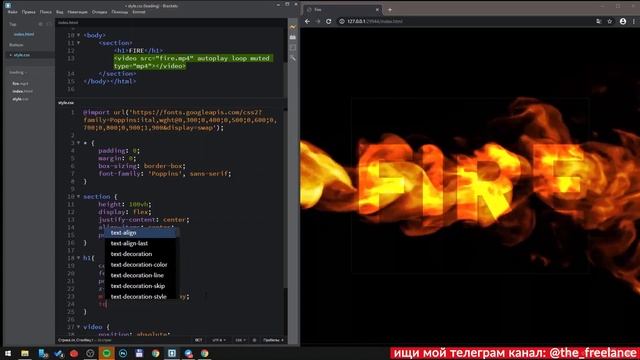Open the Вид menu
Image resolution: width=640 pixels, height=360 pixels.
60,12
